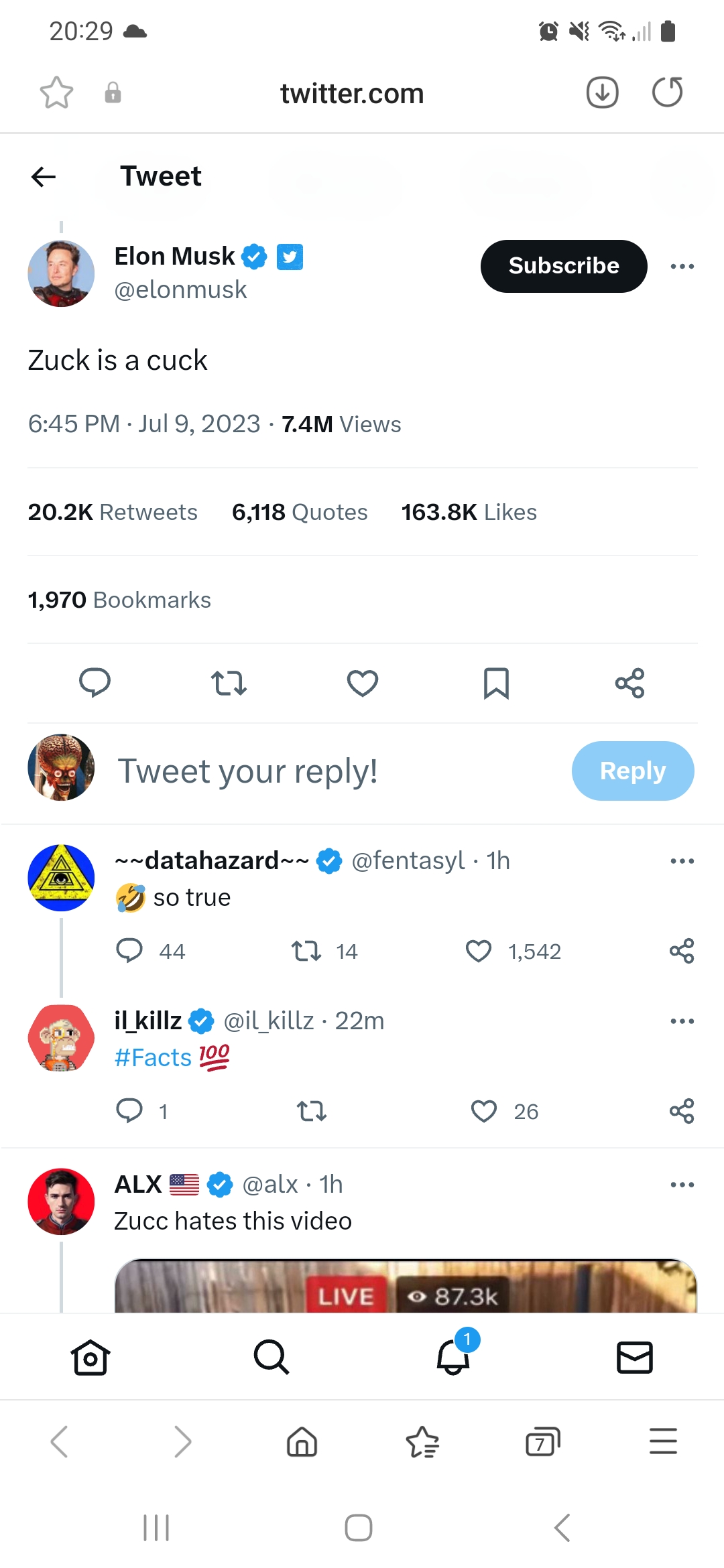Open the browser tab switcher showing 7 tabs
The width and height of the screenshot is (724, 1568).
click(542, 1442)
